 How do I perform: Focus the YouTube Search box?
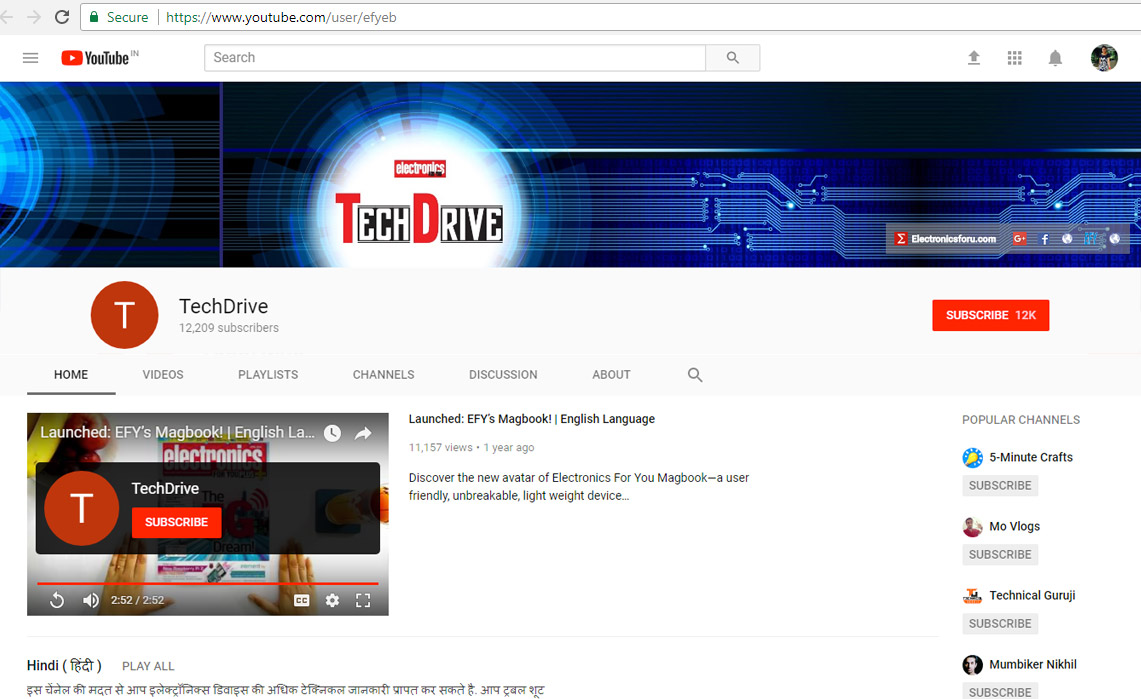[x=455, y=57]
